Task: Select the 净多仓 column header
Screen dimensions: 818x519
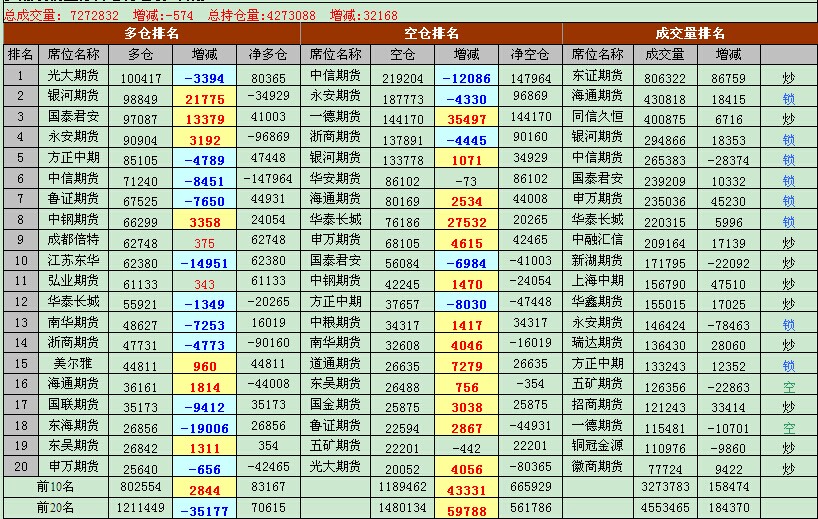Action: (x=268, y=54)
